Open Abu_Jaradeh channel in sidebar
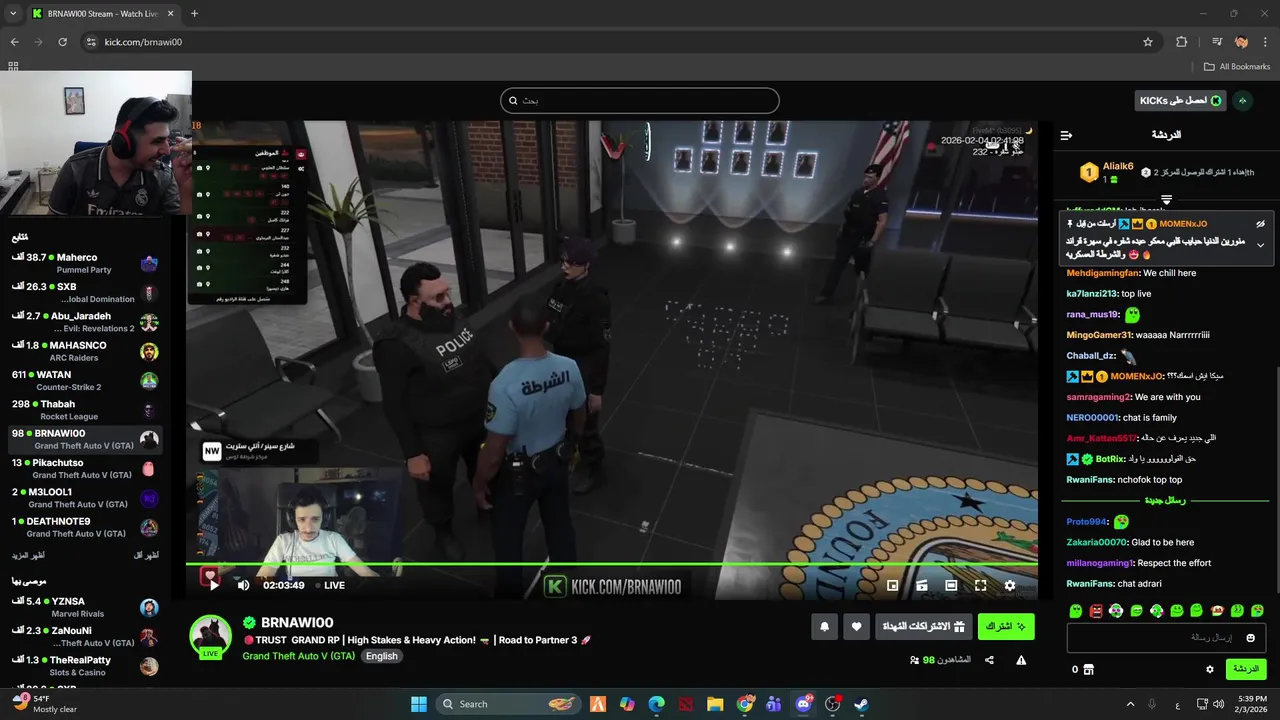The height and width of the screenshot is (720, 1280). point(85,322)
